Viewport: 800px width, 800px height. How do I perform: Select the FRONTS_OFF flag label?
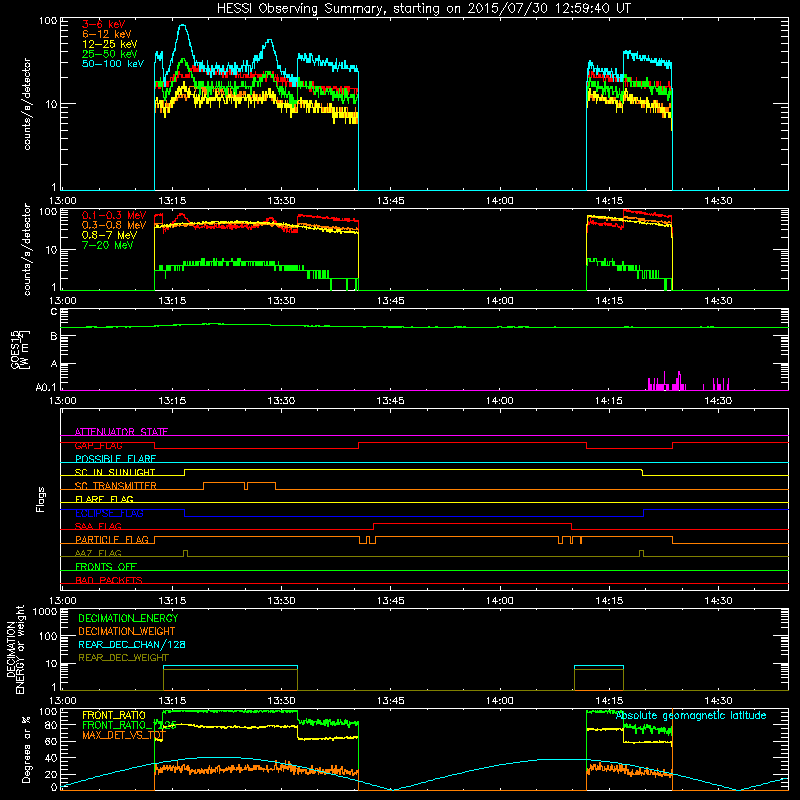pos(106,567)
